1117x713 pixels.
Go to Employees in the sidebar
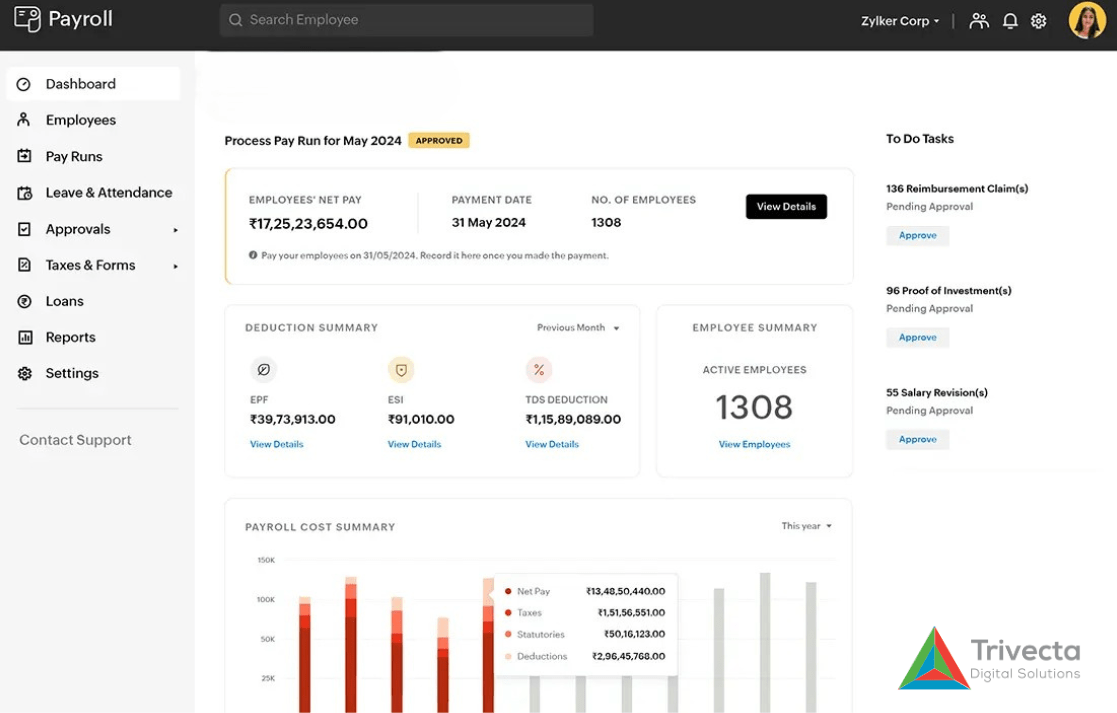pyautogui.click(x=80, y=120)
